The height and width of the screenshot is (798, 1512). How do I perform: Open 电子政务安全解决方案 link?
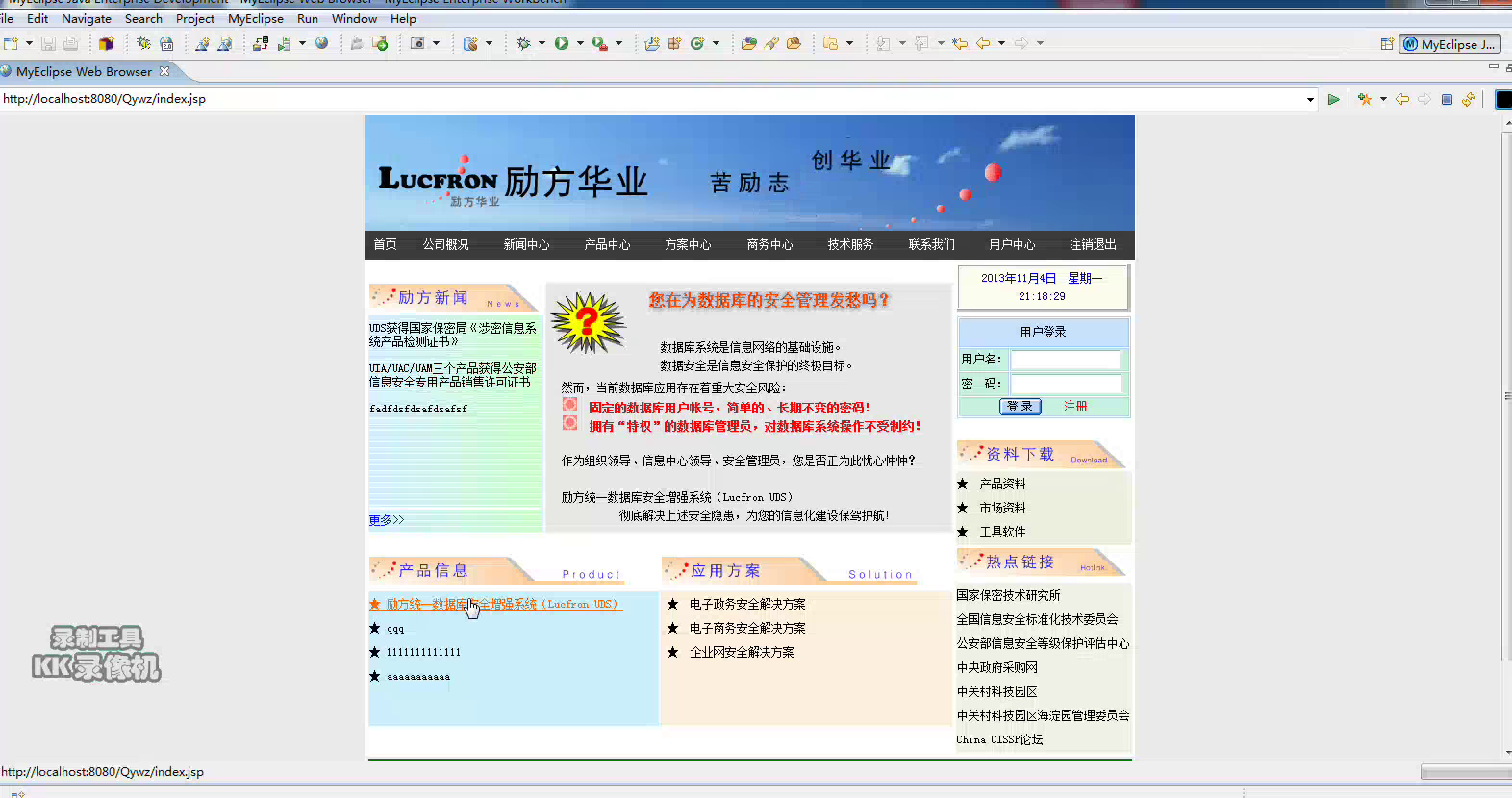pos(747,604)
